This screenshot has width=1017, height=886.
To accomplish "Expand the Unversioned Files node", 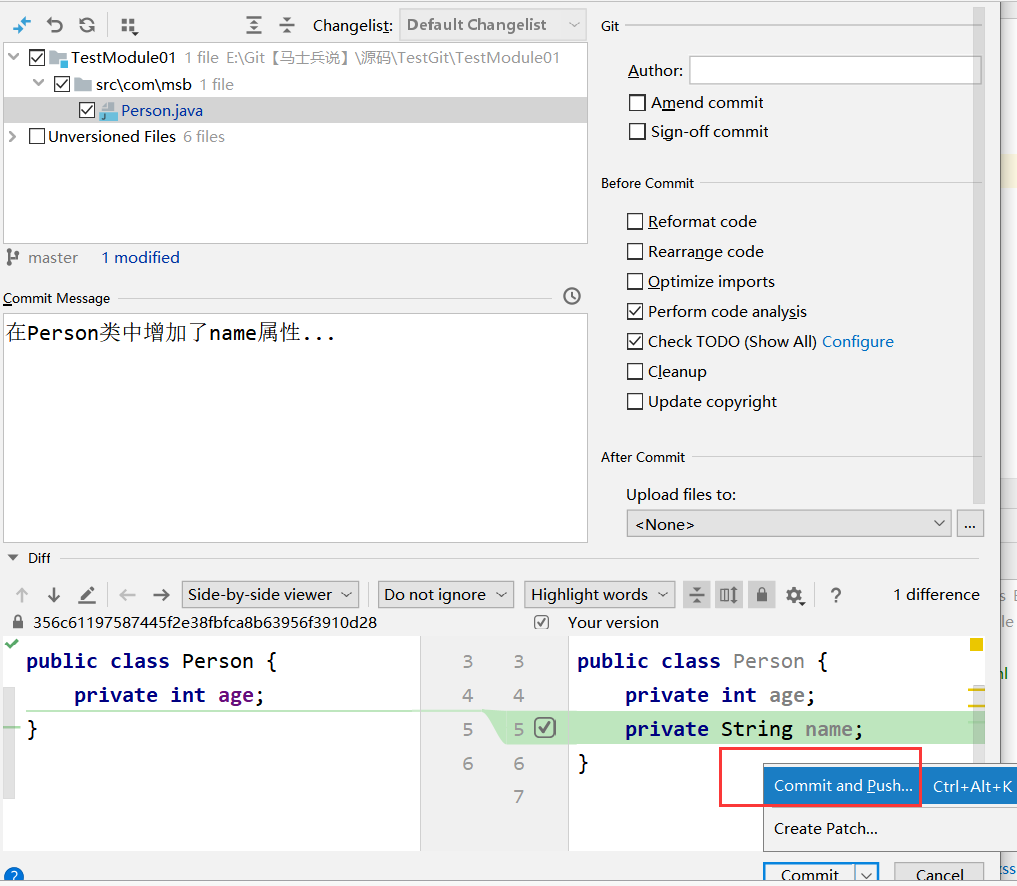I will [14, 136].
